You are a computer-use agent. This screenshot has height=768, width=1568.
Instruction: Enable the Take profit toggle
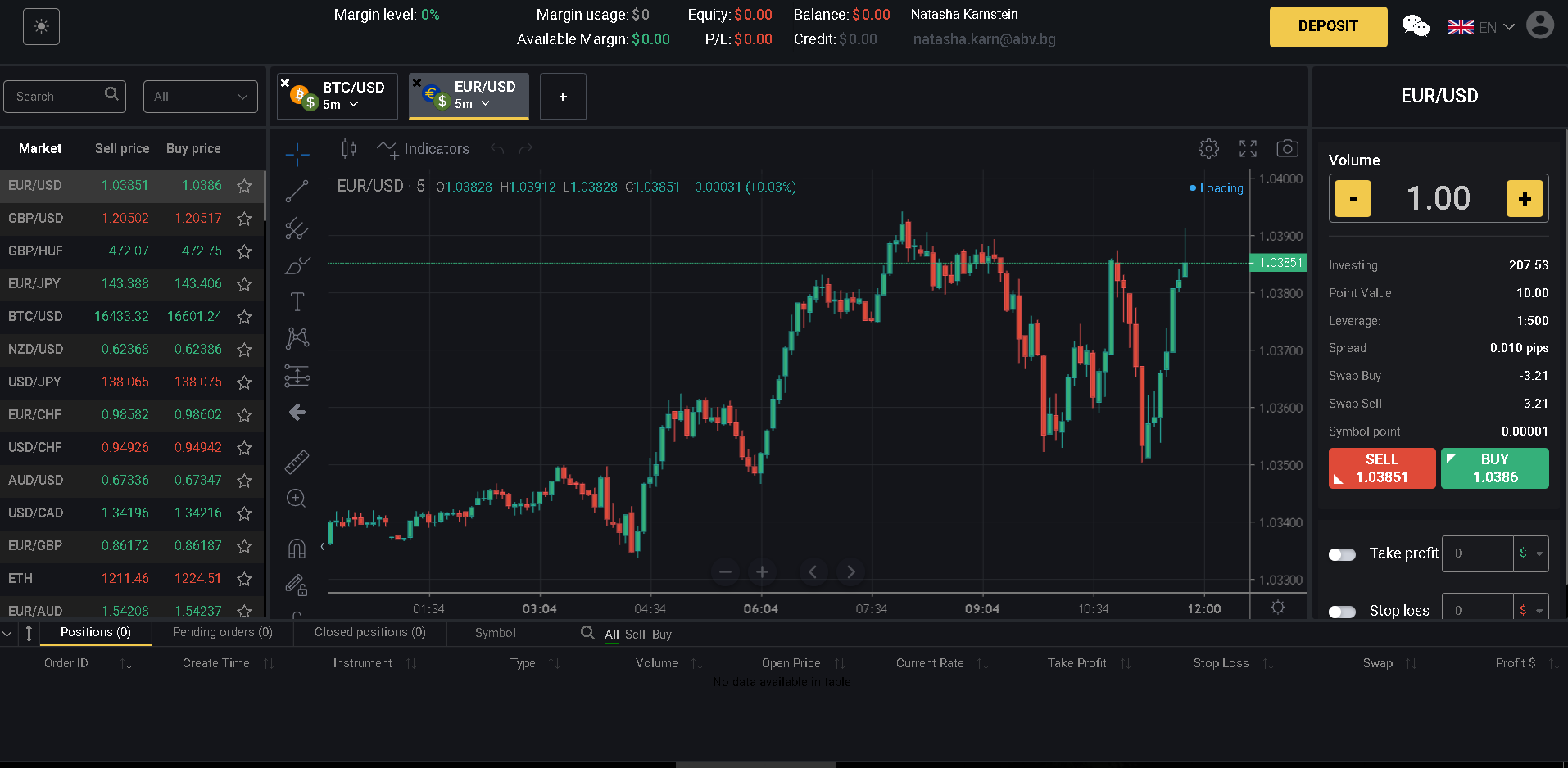coord(1342,554)
